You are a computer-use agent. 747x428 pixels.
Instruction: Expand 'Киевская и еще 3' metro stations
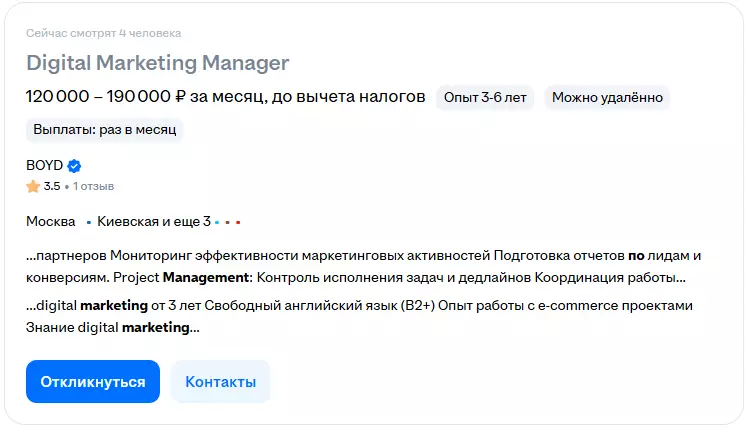click(x=153, y=221)
